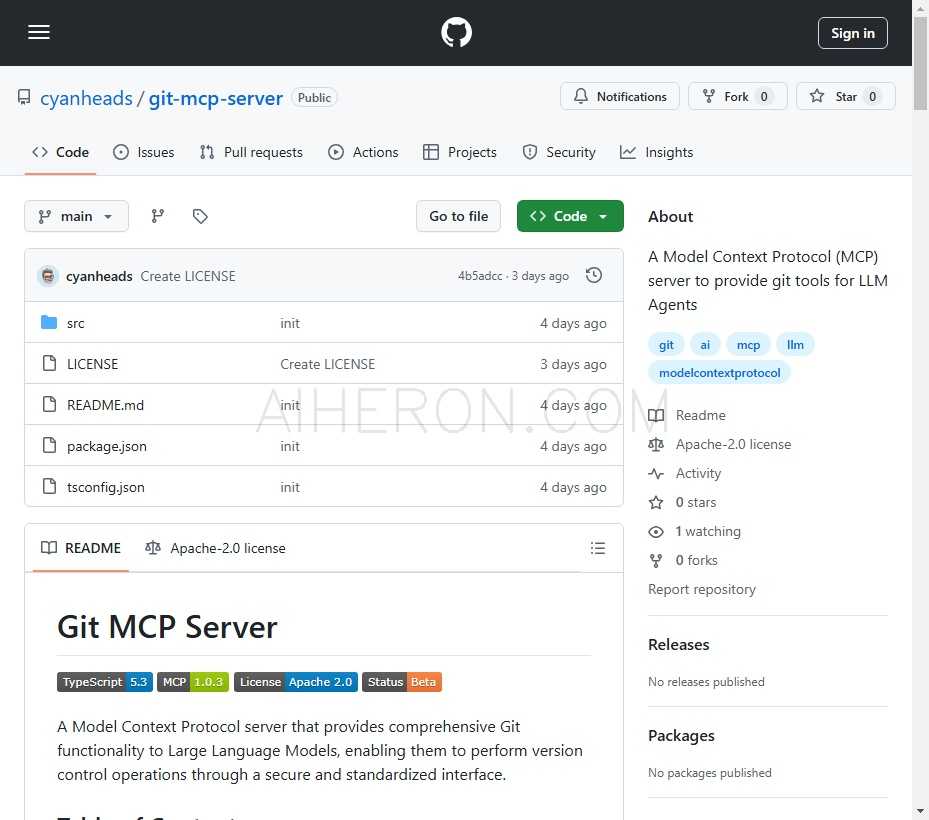The width and height of the screenshot is (929, 820).
Task: Click the TypeScript 5.3 badge
Action: (x=105, y=682)
